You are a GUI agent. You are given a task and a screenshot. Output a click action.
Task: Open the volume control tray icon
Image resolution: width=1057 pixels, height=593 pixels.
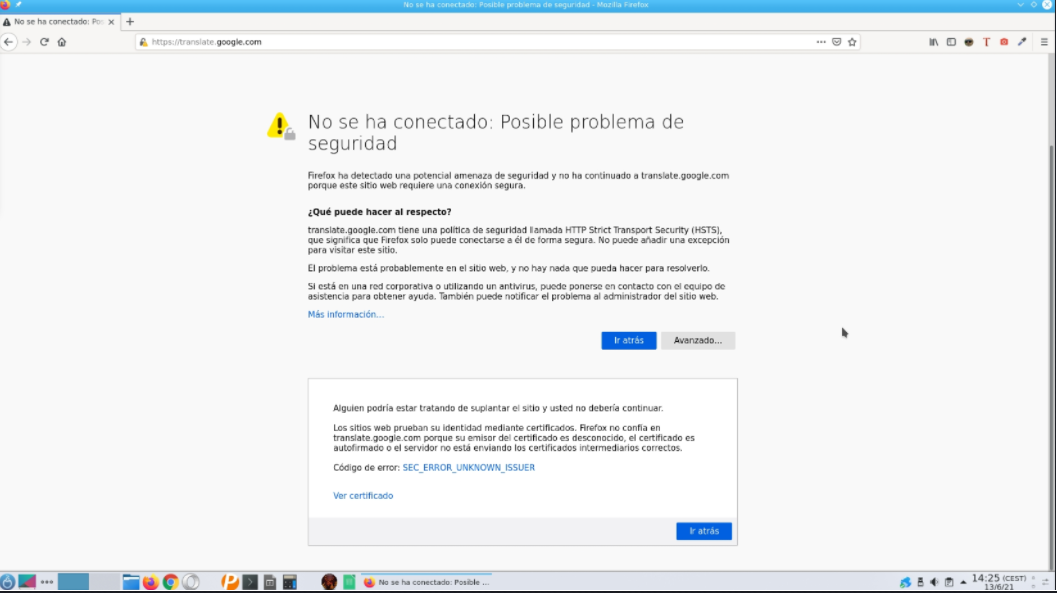tap(934, 582)
